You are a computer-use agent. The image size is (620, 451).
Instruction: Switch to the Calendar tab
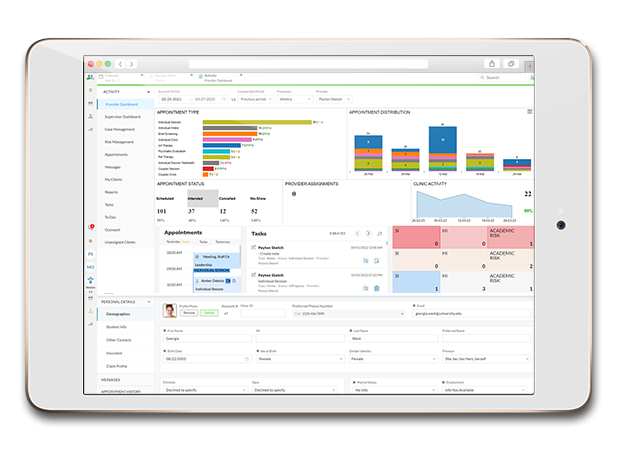tap(117, 77)
